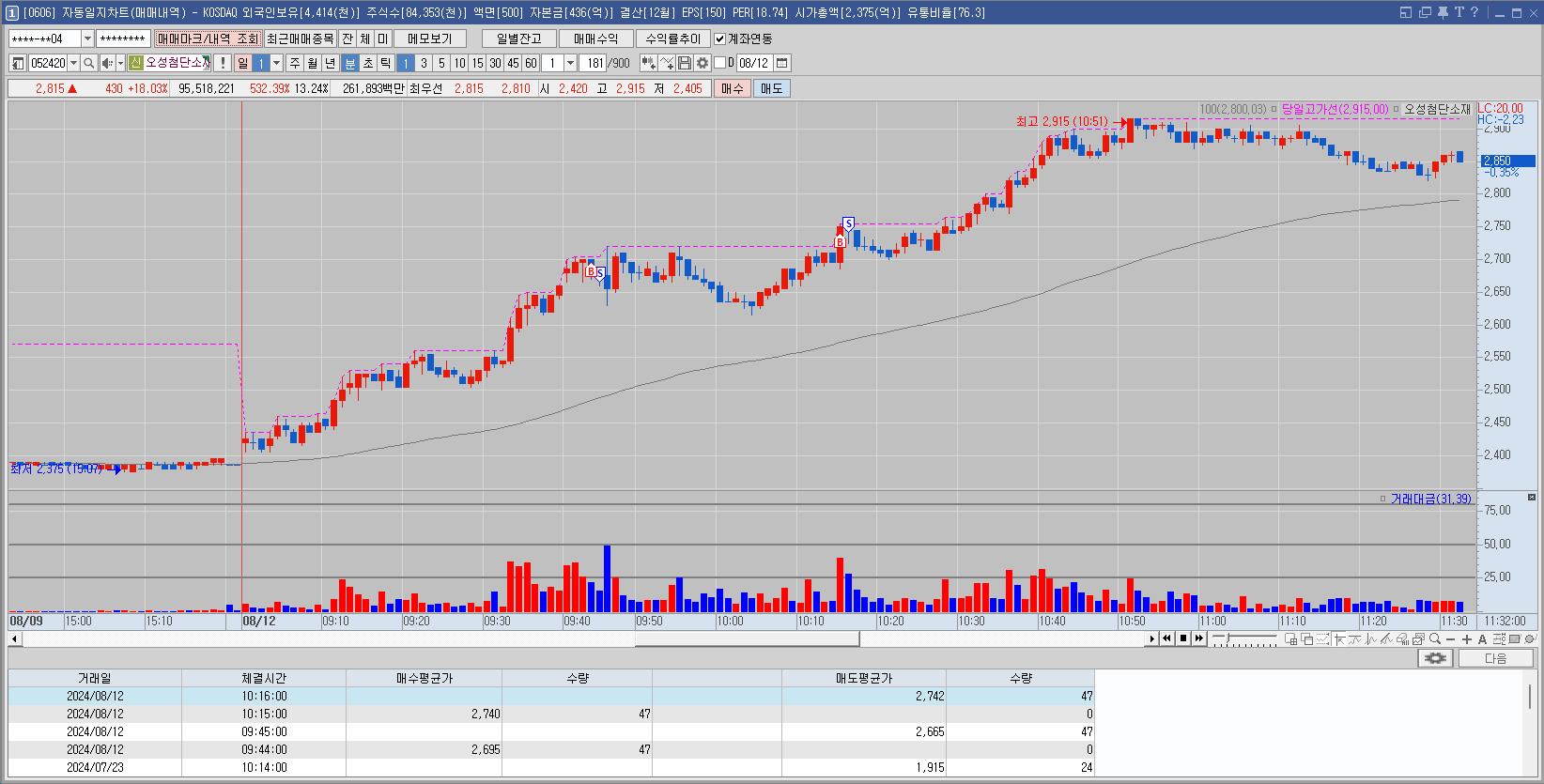The image size is (1544, 784).
Task: Toggle the checkbox before the date field
Action: click(x=720, y=63)
